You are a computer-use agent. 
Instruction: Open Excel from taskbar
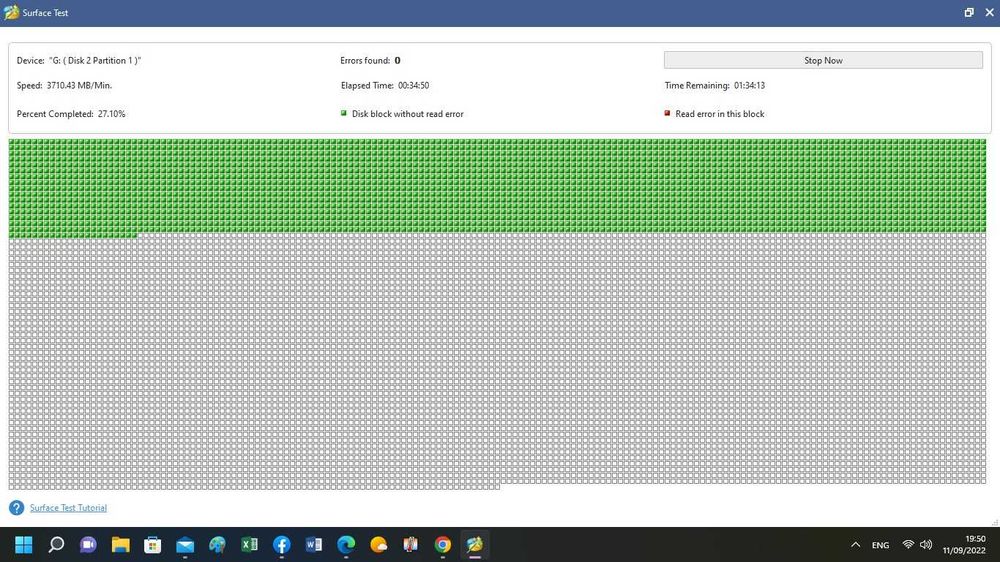[249, 545]
